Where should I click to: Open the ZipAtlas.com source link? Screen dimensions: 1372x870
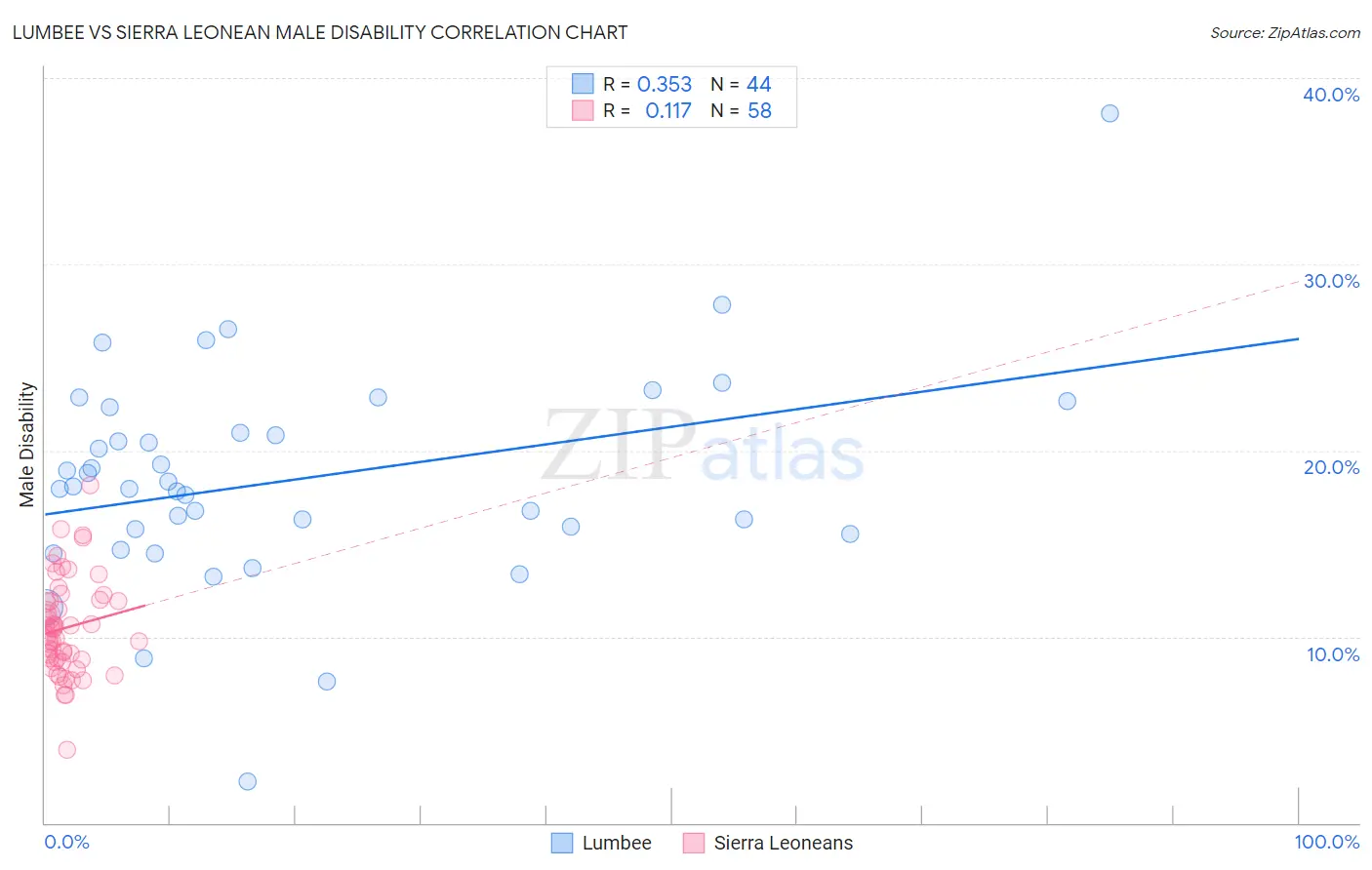pyautogui.click(x=1285, y=33)
